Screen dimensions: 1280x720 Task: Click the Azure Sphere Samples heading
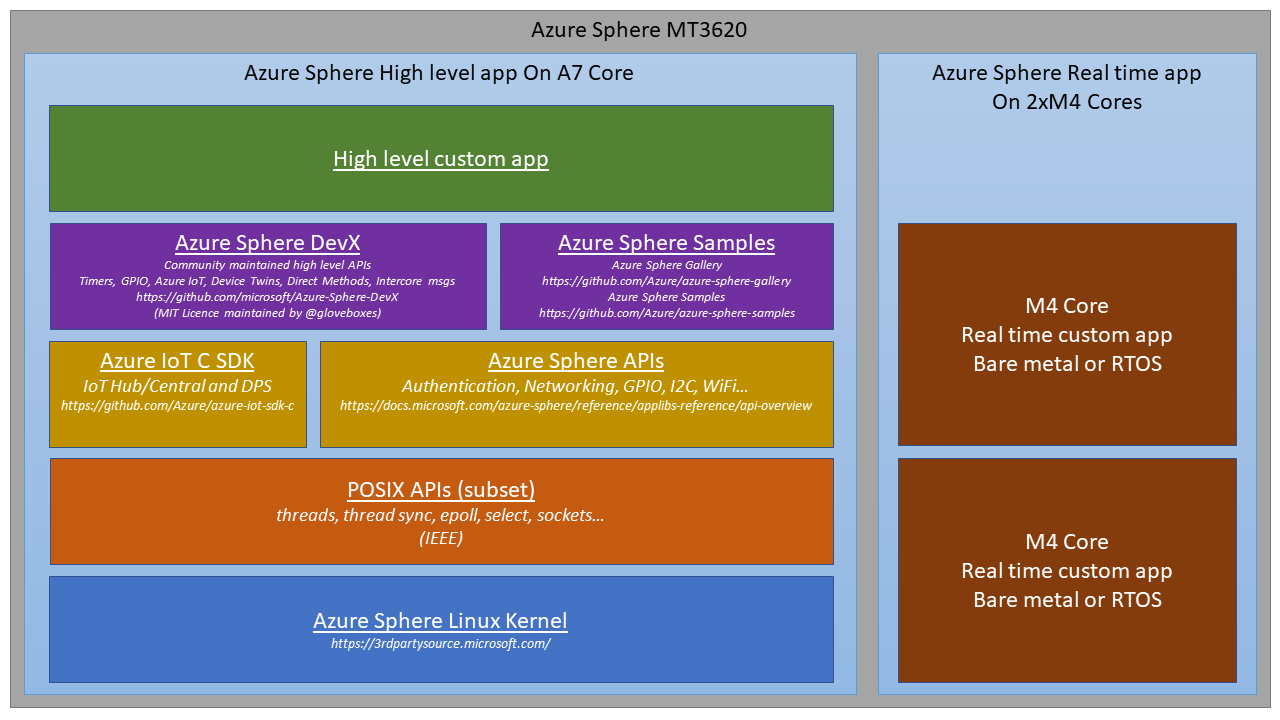[666, 242]
